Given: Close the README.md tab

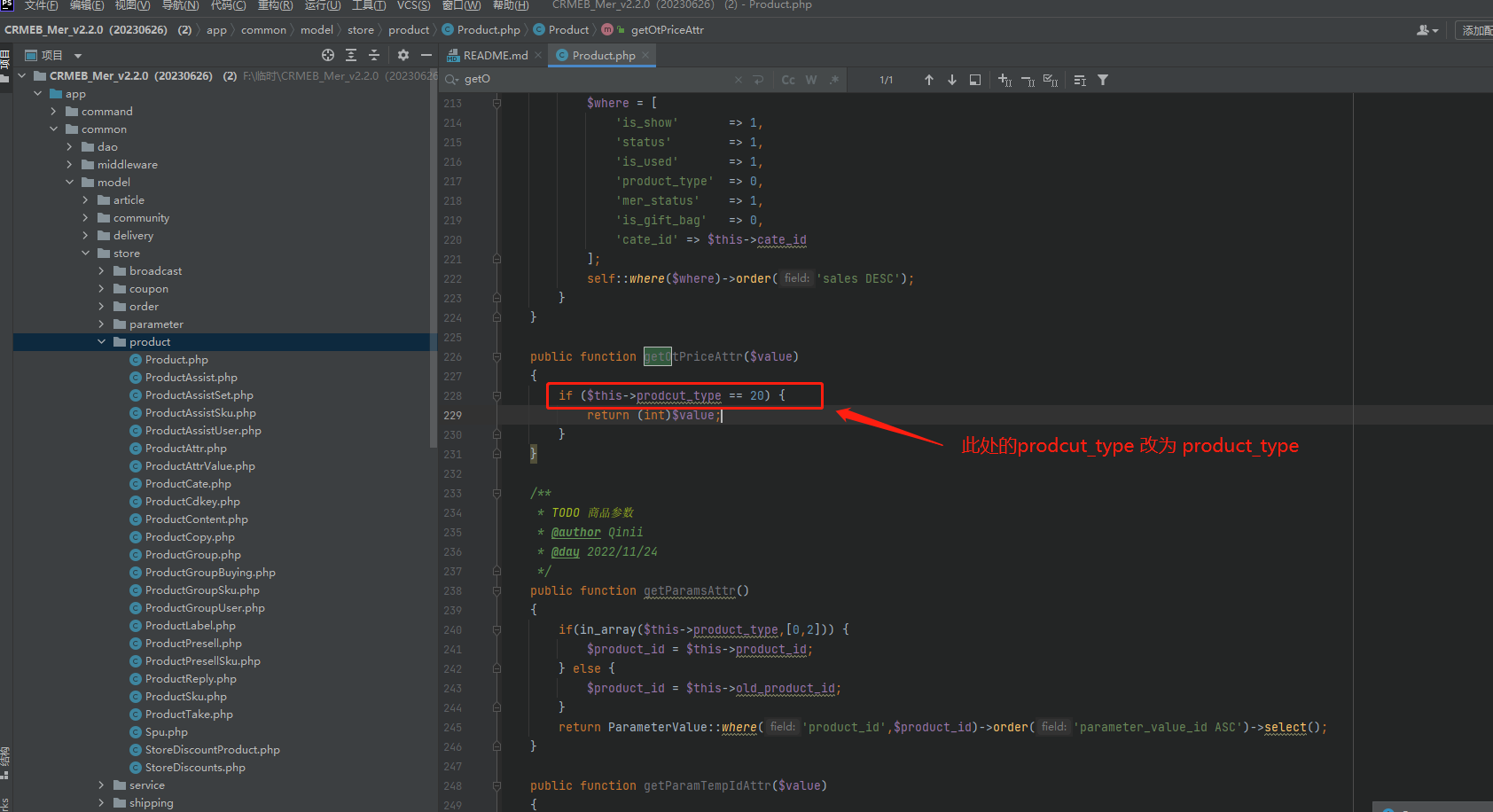Looking at the screenshot, I should 538,55.
